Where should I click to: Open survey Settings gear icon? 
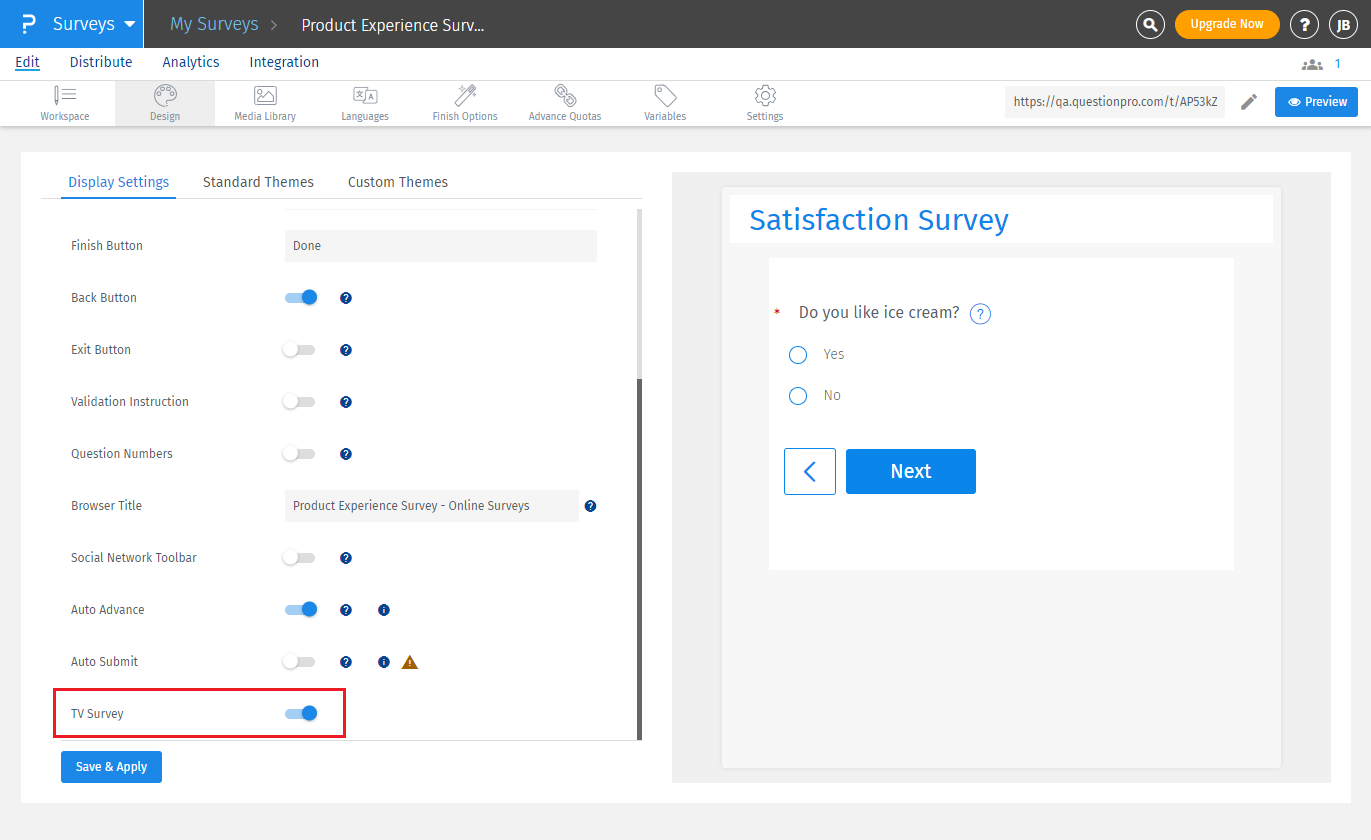[765, 103]
